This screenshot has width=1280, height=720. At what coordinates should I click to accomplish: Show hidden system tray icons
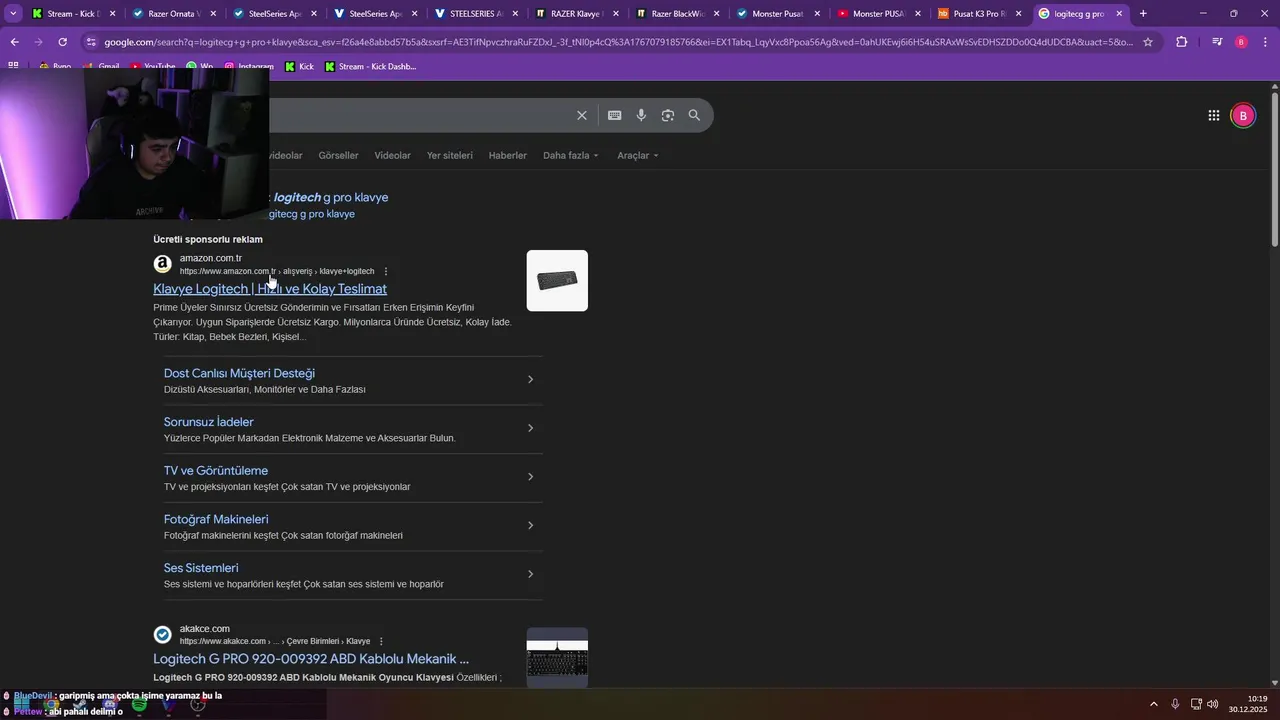[x=1153, y=704]
